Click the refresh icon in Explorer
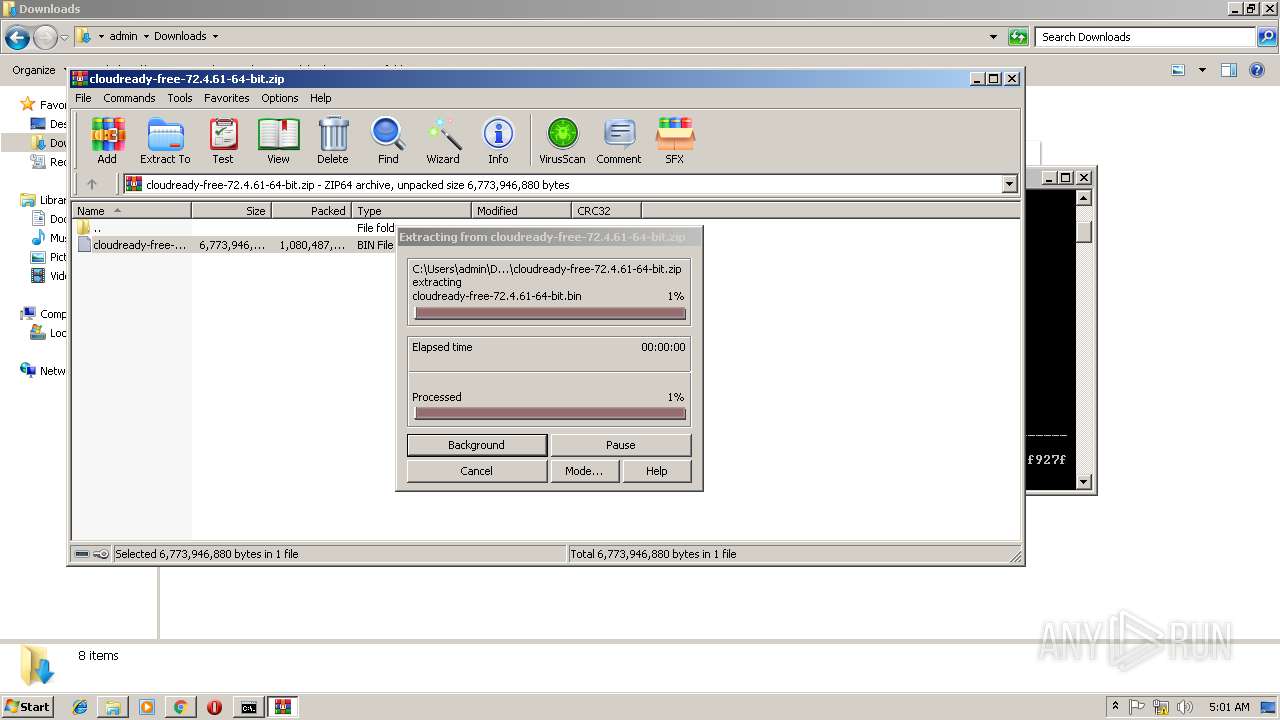The width and height of the screenshot is (1280, 720). 1018,37
